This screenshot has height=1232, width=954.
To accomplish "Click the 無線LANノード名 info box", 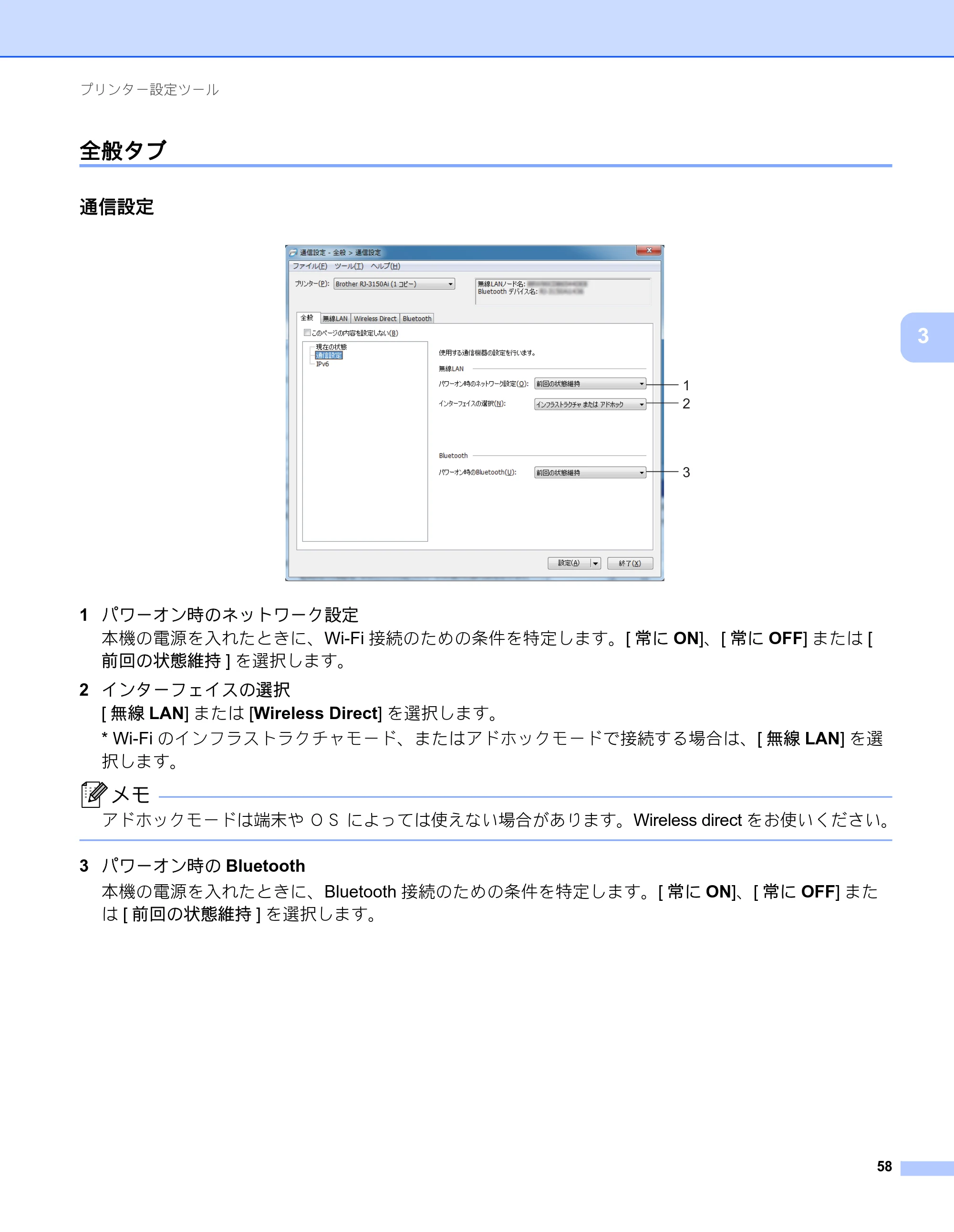I will tap(563, 291).
